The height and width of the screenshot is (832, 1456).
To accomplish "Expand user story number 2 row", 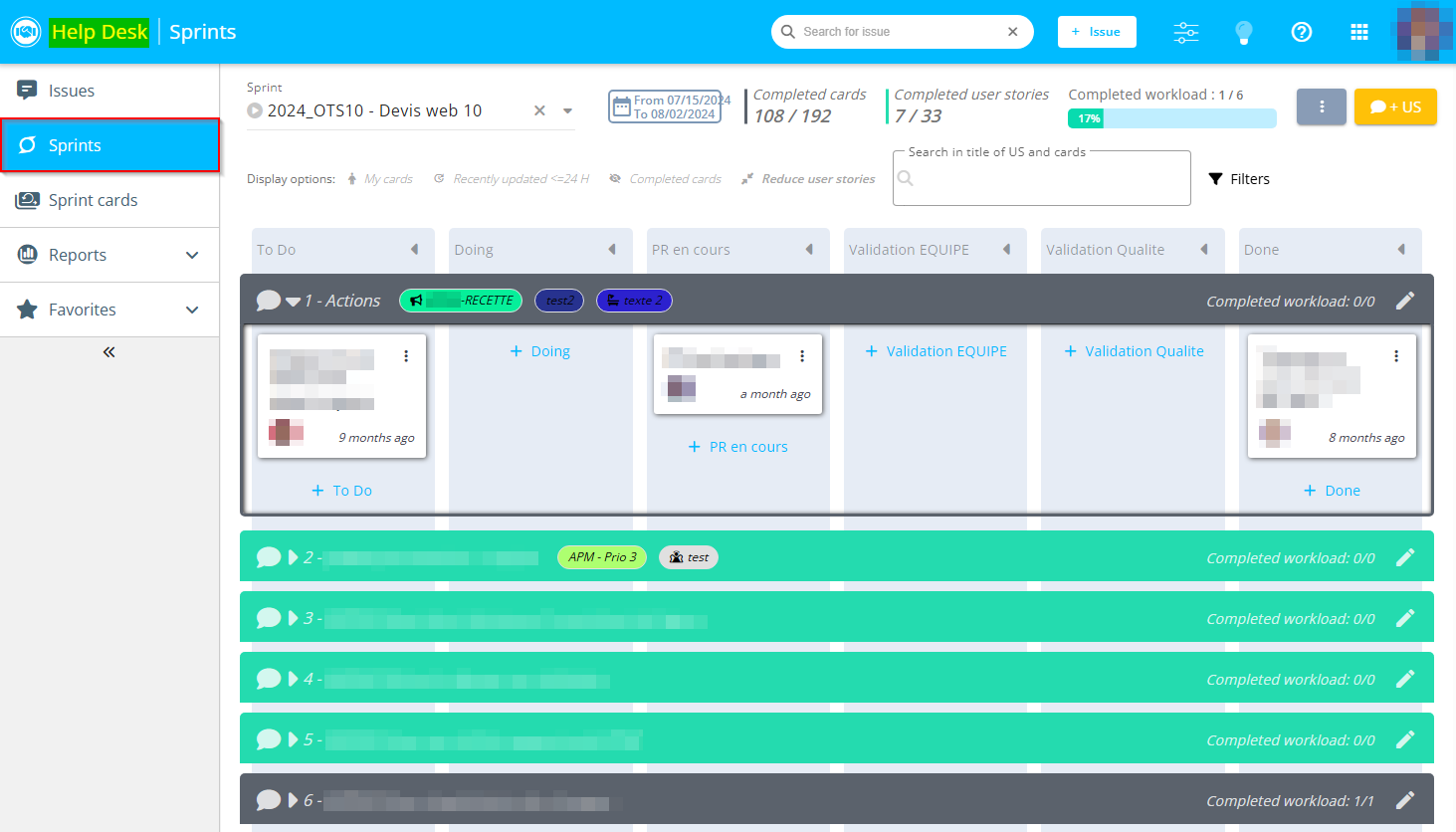I will 294,557.
